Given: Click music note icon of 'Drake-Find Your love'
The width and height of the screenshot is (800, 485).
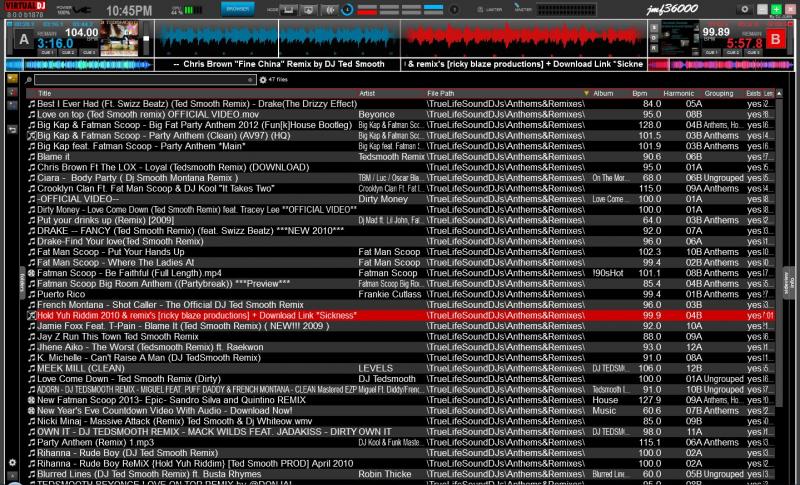Looking at the screenshot, I should (x=32, y=241).
